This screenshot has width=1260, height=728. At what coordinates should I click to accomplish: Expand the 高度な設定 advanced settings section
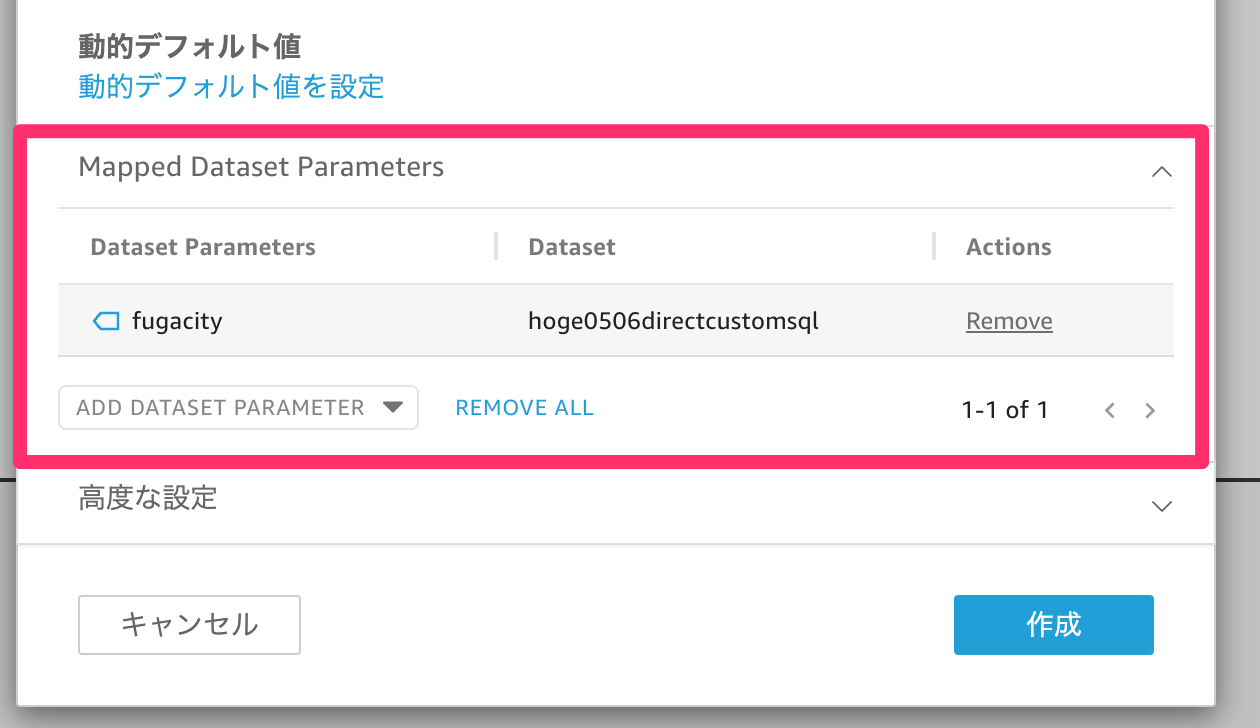coord(1161,506)
